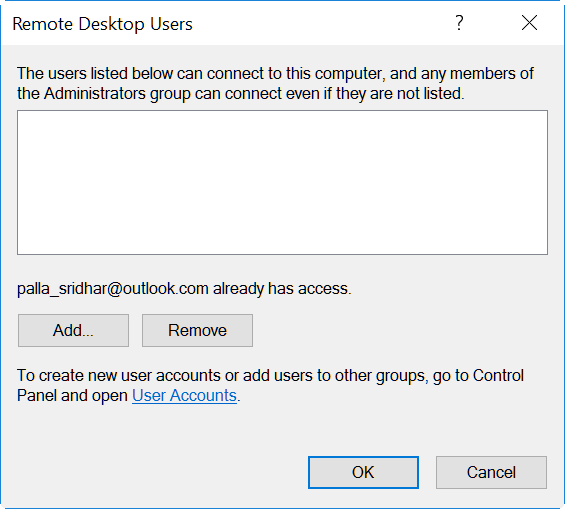Click inside the empty users list box
This screenshot has width=565, height=509.
(x=282, y=183)
